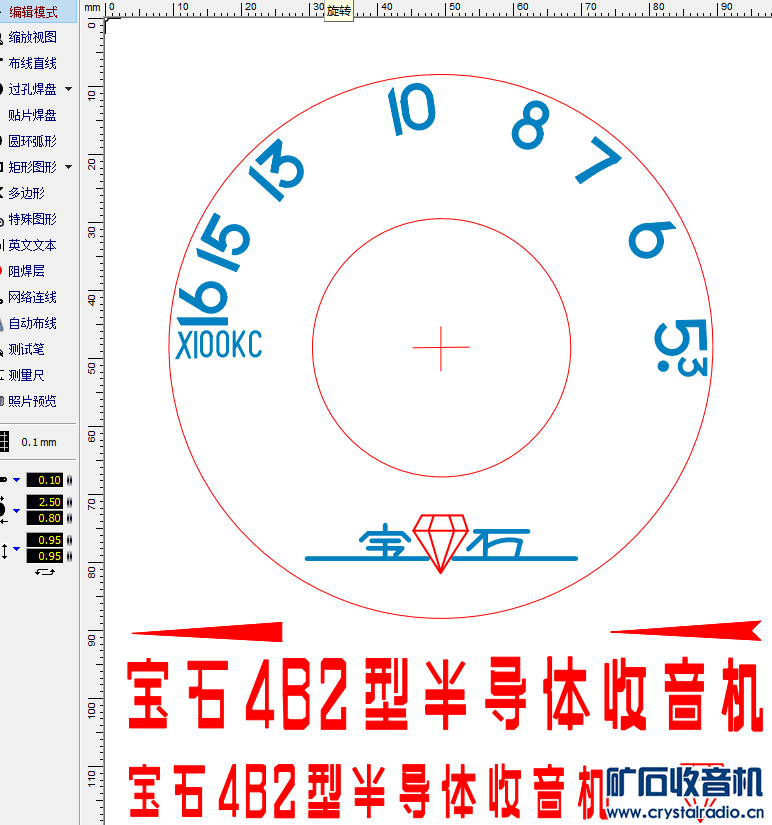Choose the 测量尺 measuring ruler tool

click(x=26, y=375)
